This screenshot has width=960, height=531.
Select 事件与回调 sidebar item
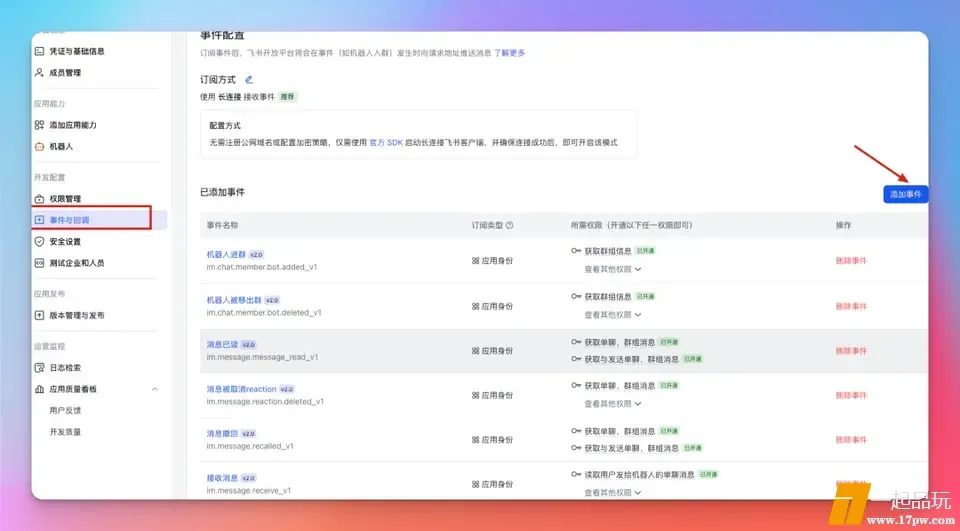click(99, 220)
